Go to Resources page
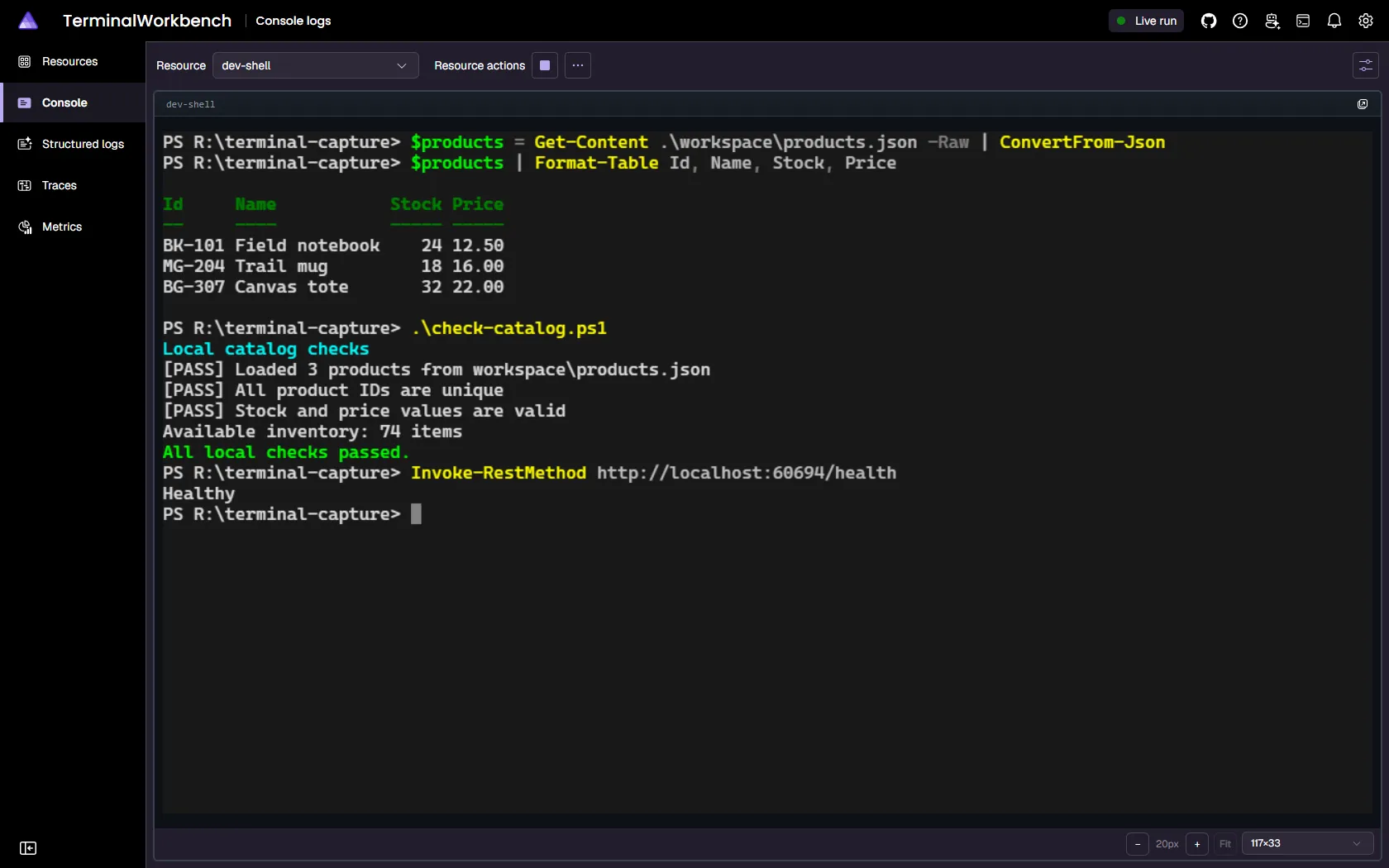 (73, 62)
